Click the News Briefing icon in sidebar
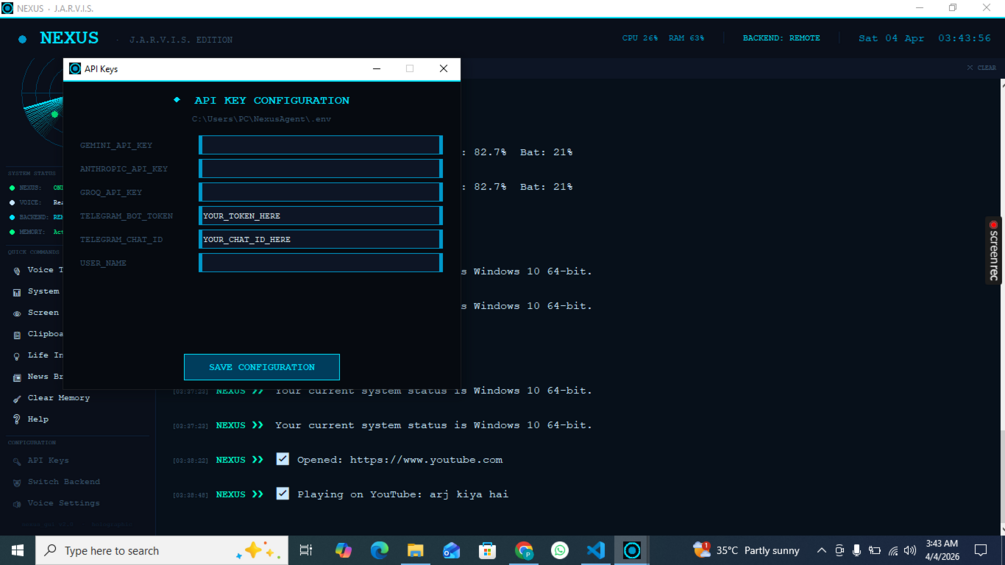This screenshot has height=565, width=1005. tap(17, 377)
